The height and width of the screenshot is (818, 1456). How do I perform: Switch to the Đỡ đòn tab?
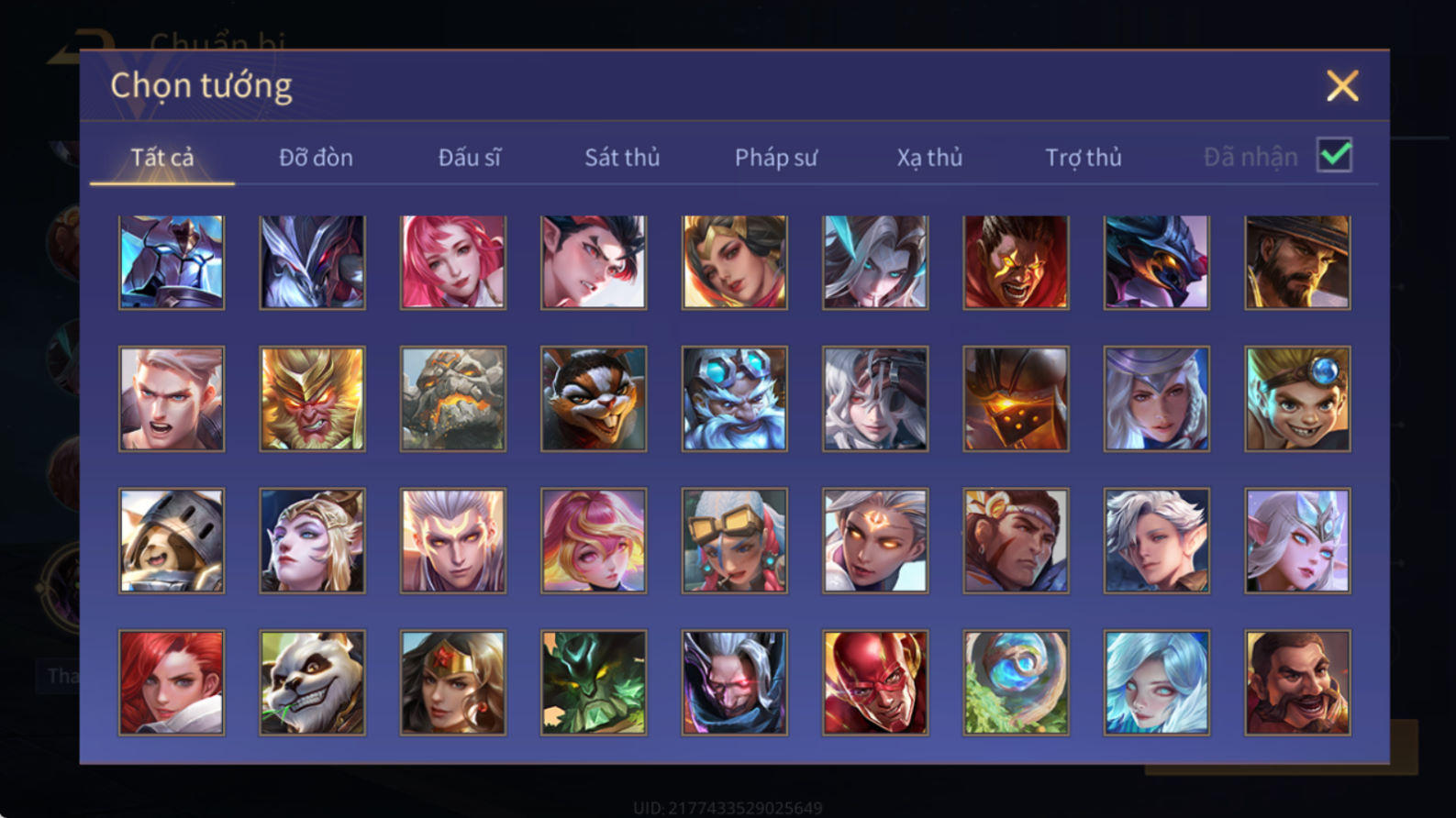click(316, 158)
